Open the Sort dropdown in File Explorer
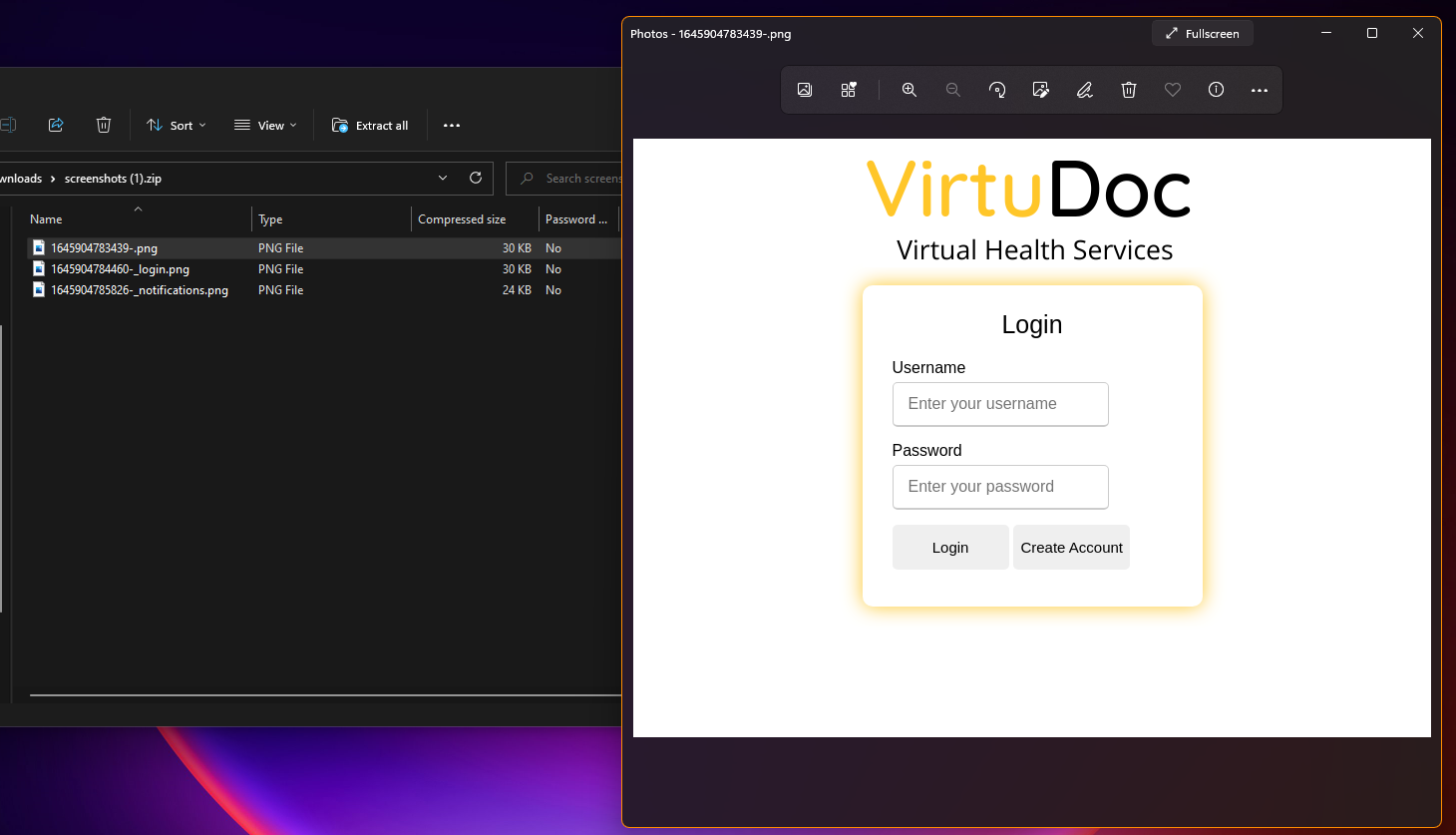 tap(177, 126)
